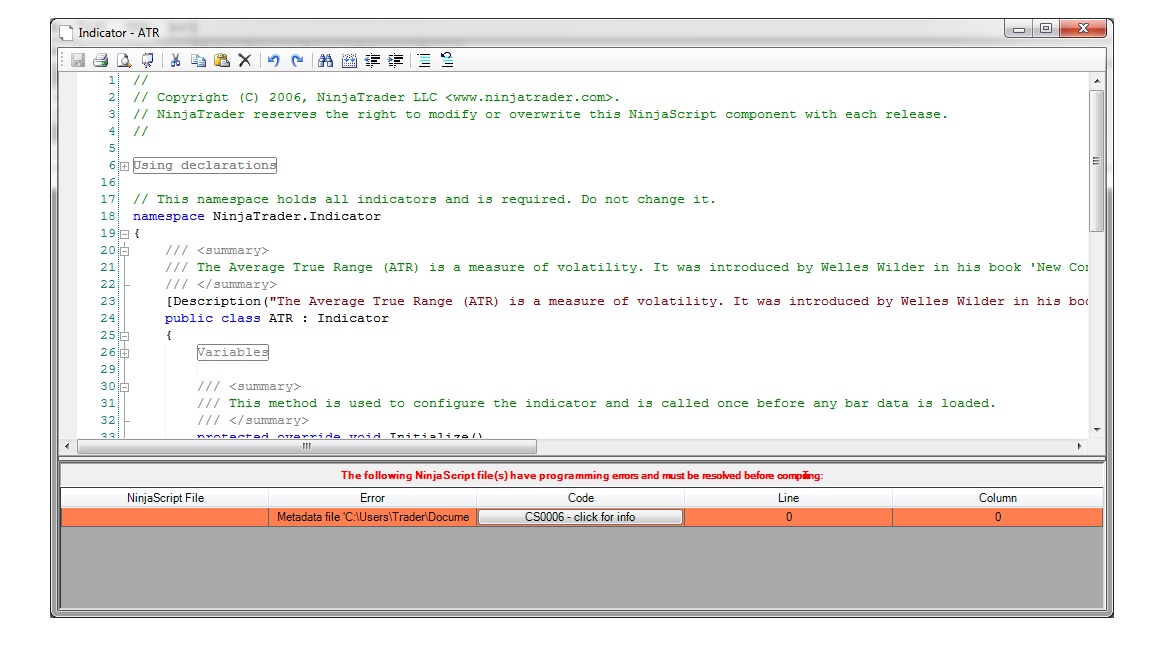Click the horizontal scrollbar left arrow
Viewport: 1152px width, 648px height.
pos(68,446)
